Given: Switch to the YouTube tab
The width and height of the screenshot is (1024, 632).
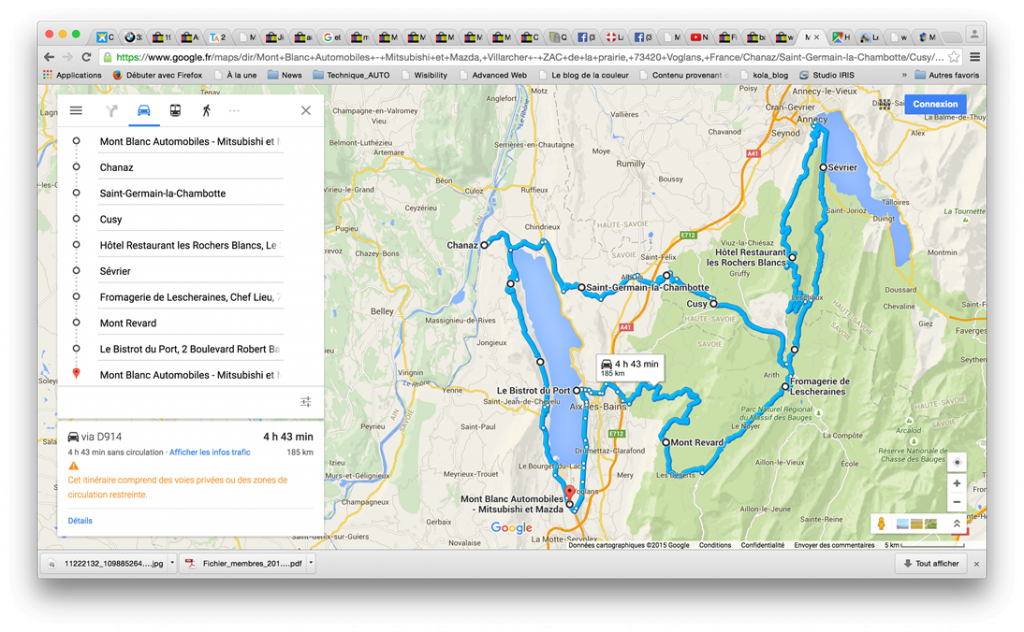Looking at the screenshot, I should point(699,37).
